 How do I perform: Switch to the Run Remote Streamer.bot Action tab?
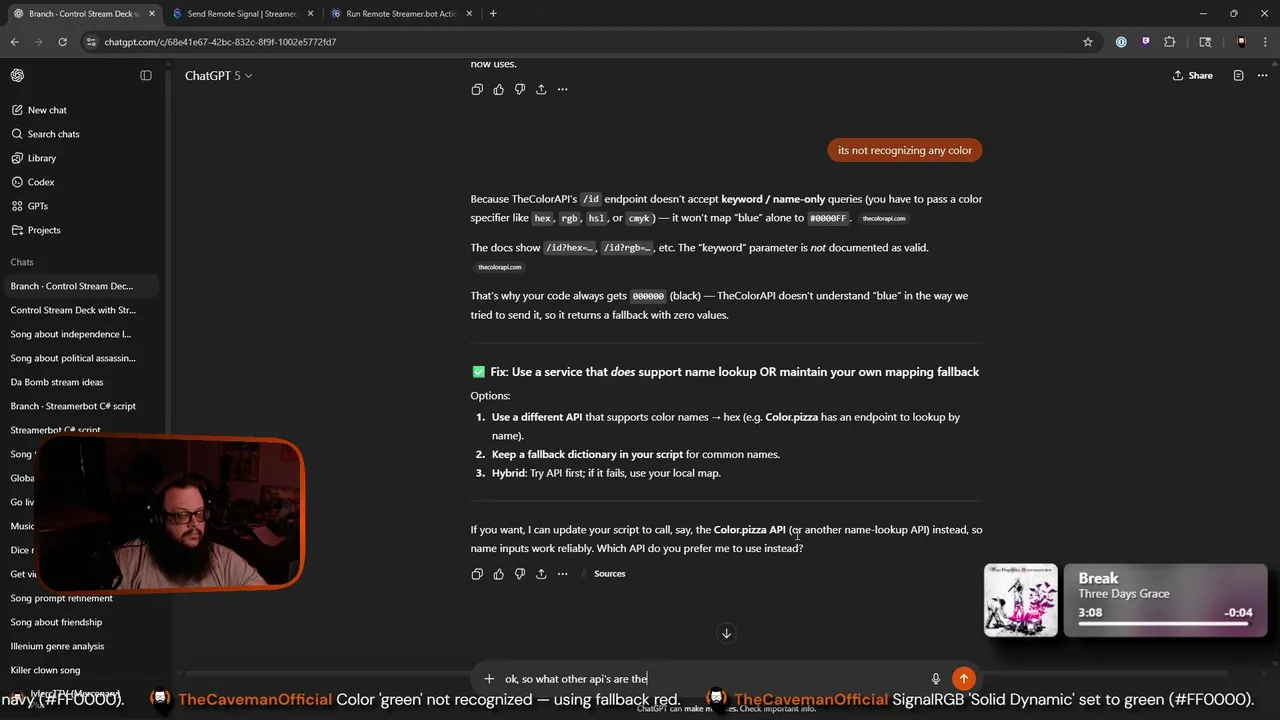(400, 14)
